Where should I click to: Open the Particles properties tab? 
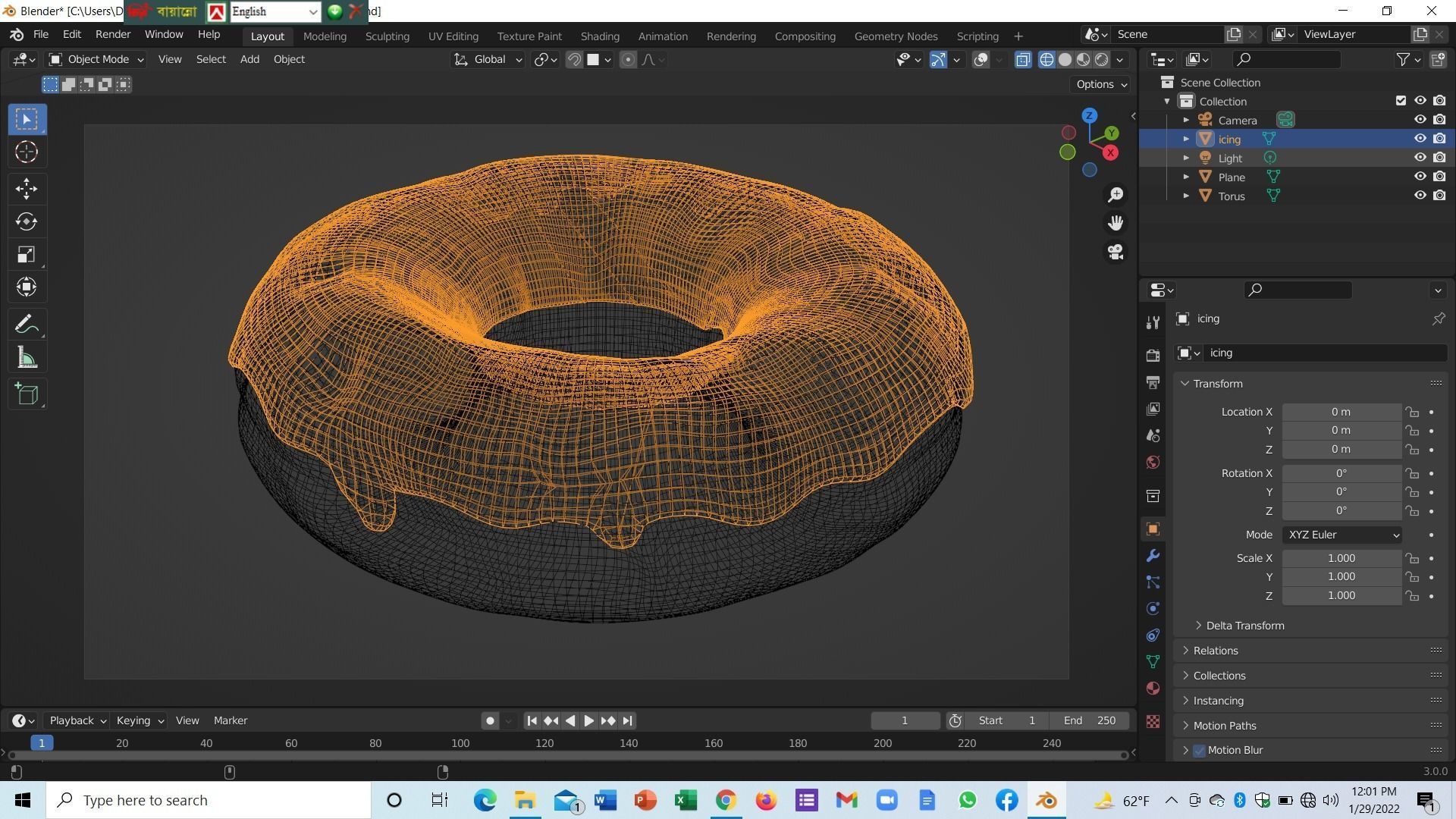pos(1153,582)
